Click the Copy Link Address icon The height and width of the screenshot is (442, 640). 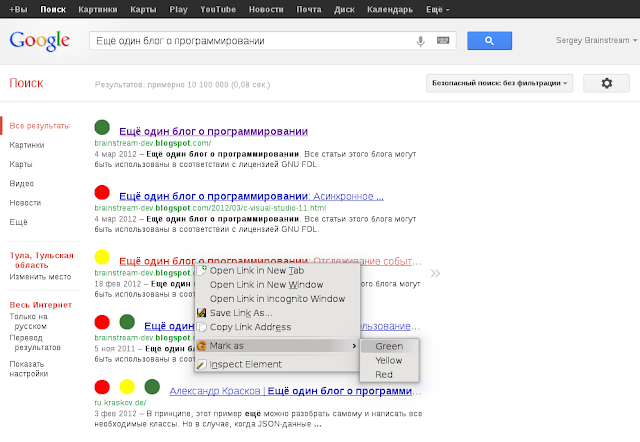click(x=201, y=327)
